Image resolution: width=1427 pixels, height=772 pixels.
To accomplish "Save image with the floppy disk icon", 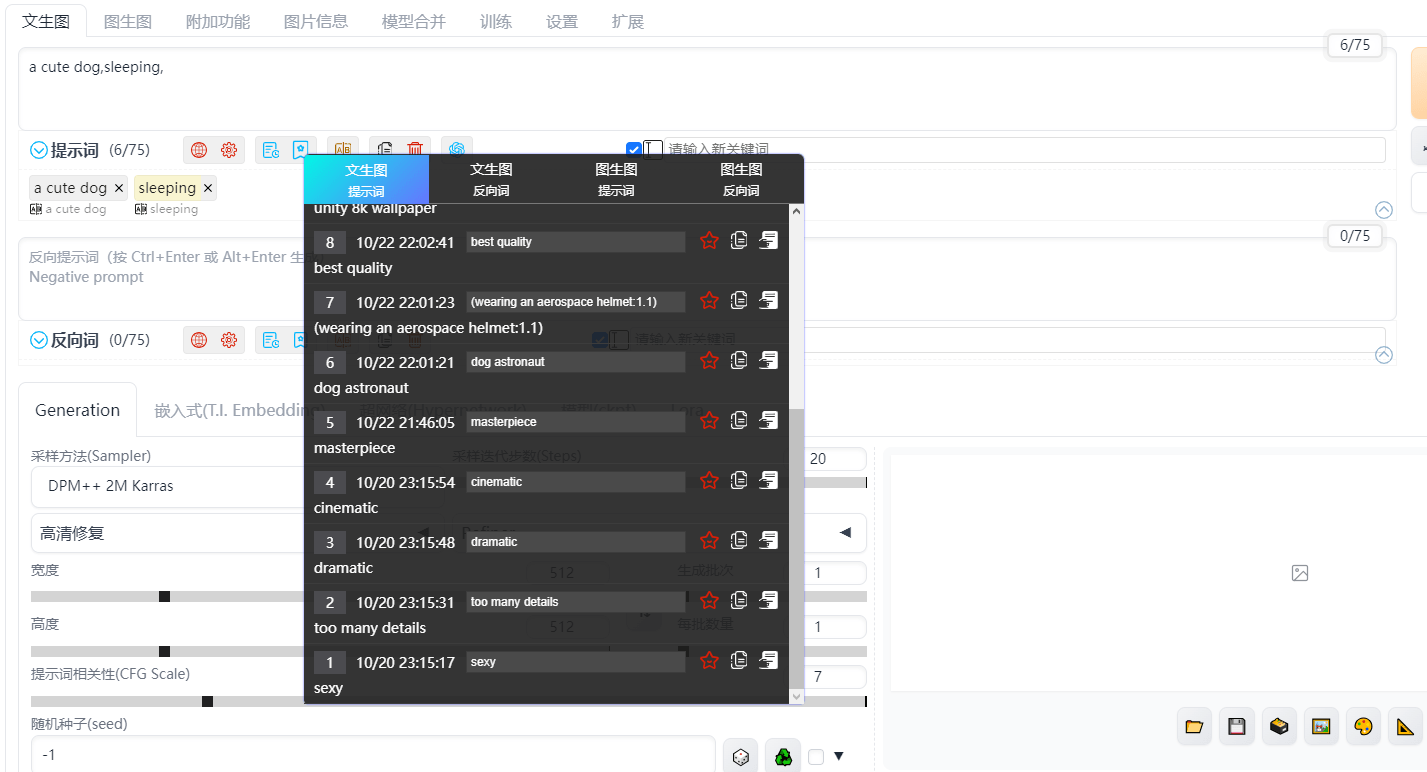I will pyautogui.click(x=1236, y=727).
